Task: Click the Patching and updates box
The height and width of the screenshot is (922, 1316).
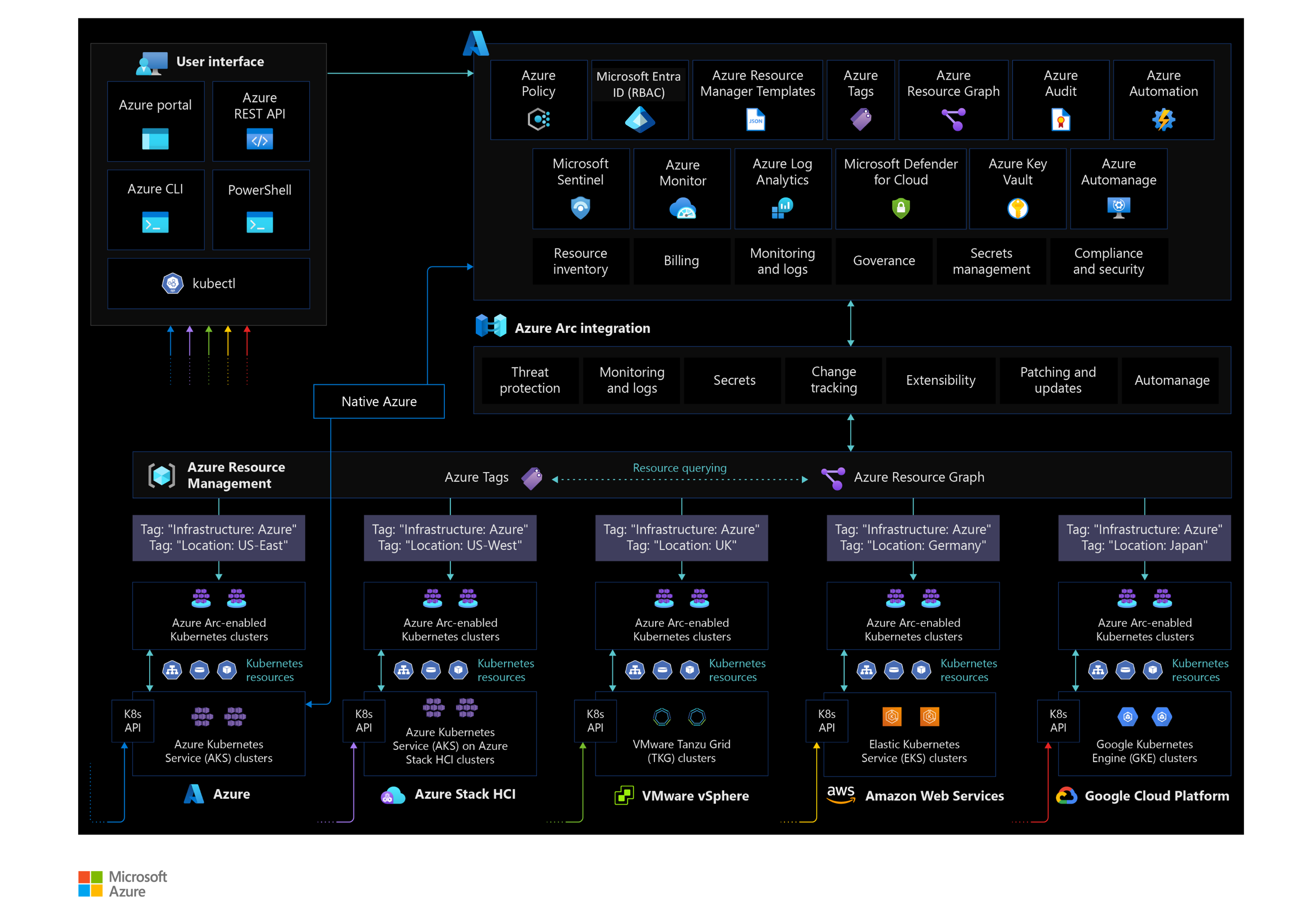Action: (1058, 380)
